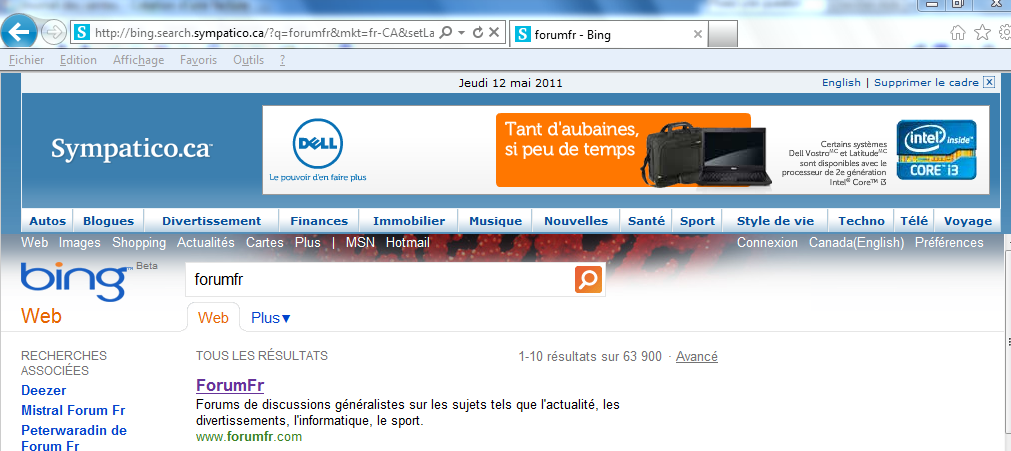
Task: Open the Nouvelles section
Action: click(576, 221)
